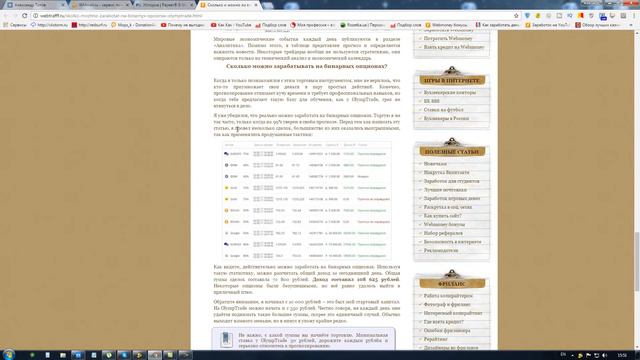
Task: Open the Заработок на YouTu bookmark
Action: pyautogui.click(x=548, y=25)
